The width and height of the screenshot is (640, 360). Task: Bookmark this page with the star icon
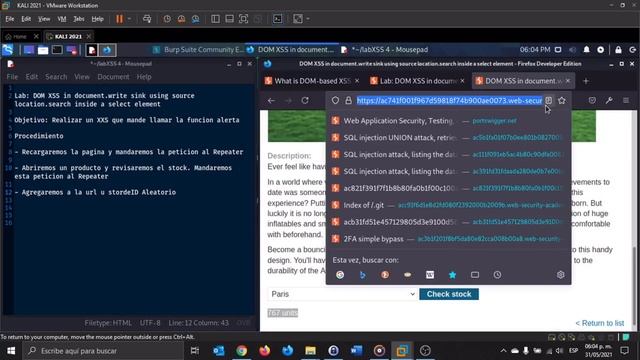tap(562, 100)
